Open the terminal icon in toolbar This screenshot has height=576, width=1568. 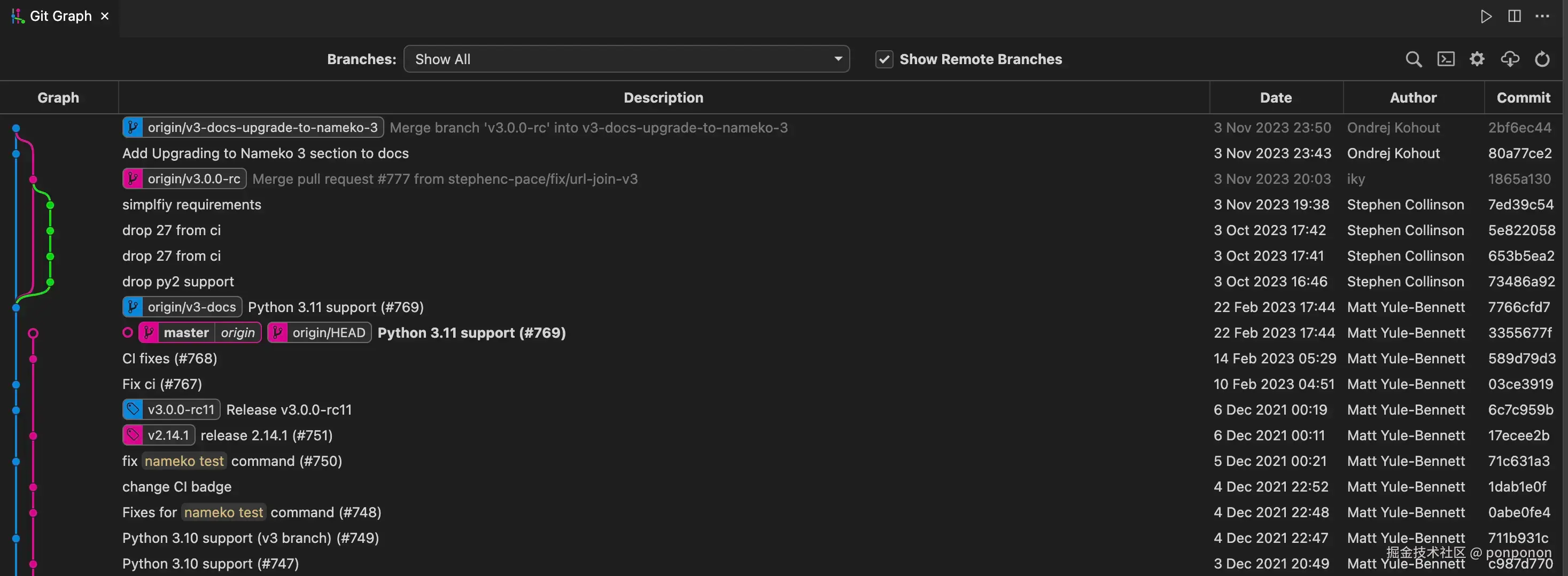point(1446,59)
